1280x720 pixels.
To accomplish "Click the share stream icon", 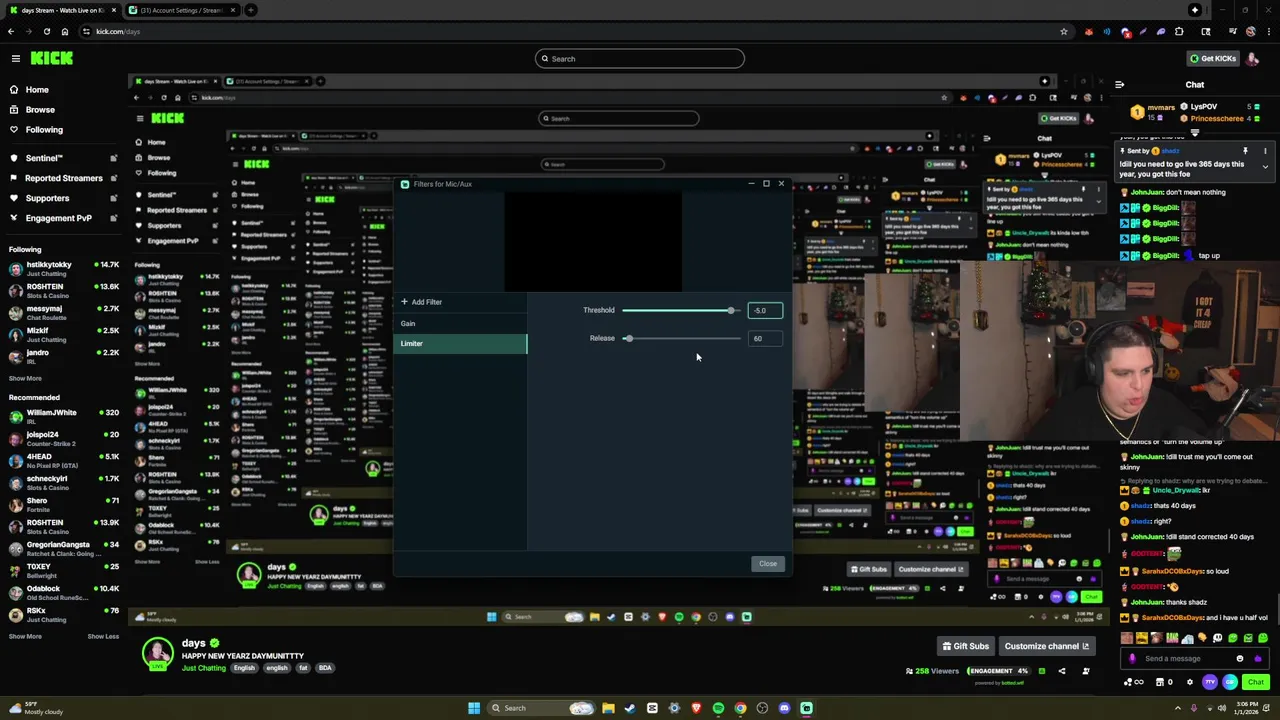I will 1062,671.
